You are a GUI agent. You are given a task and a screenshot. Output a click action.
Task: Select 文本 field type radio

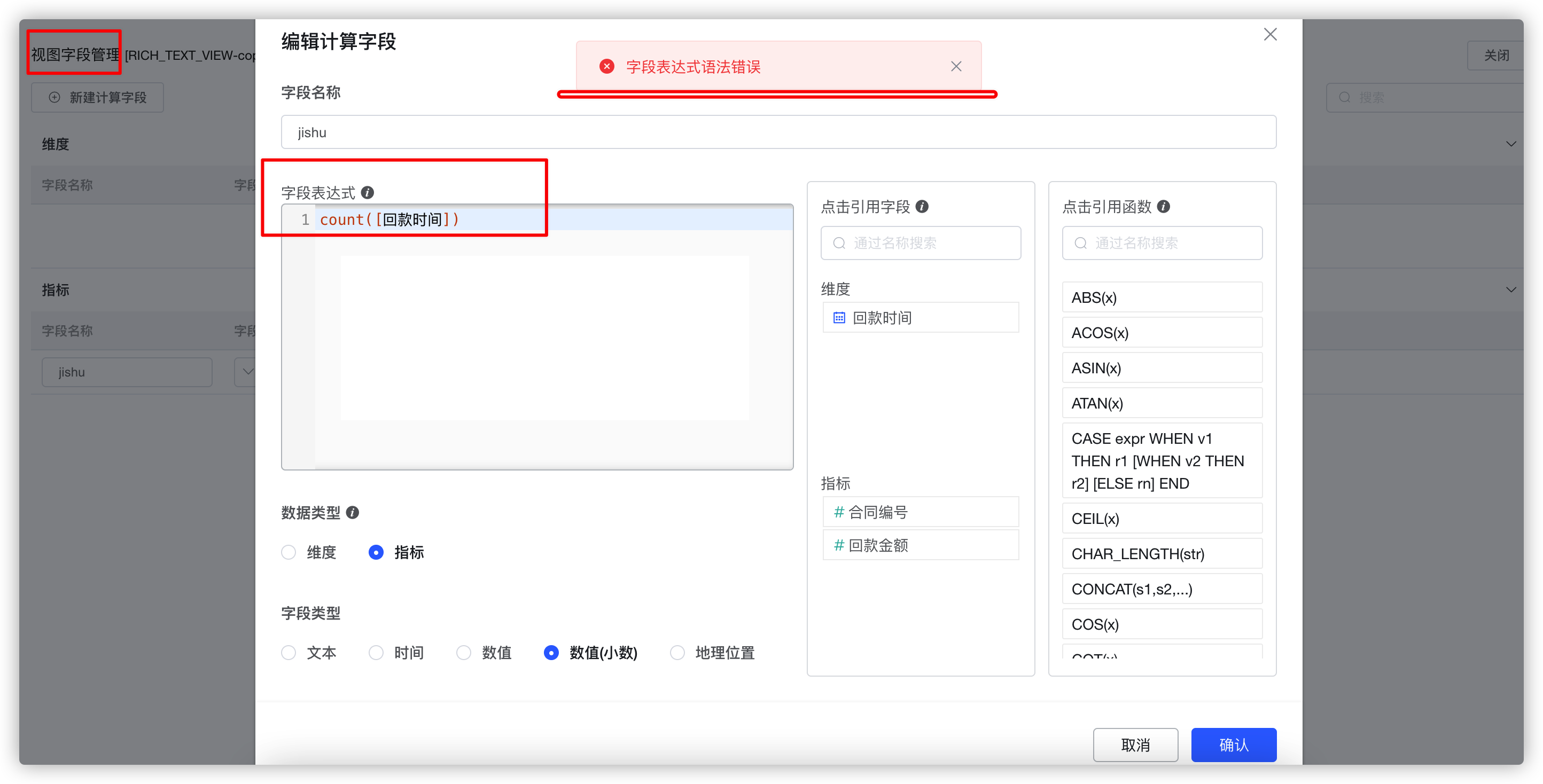(289, 653)
